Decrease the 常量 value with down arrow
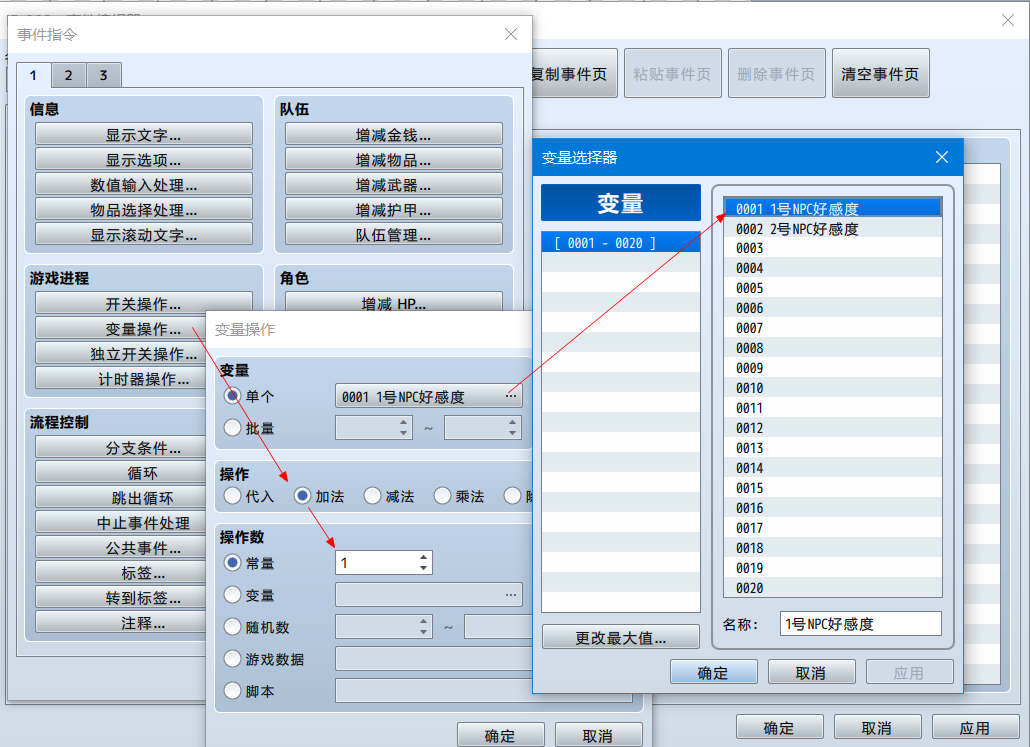This screenshot has height=747, width=1030. pos(424,568)
